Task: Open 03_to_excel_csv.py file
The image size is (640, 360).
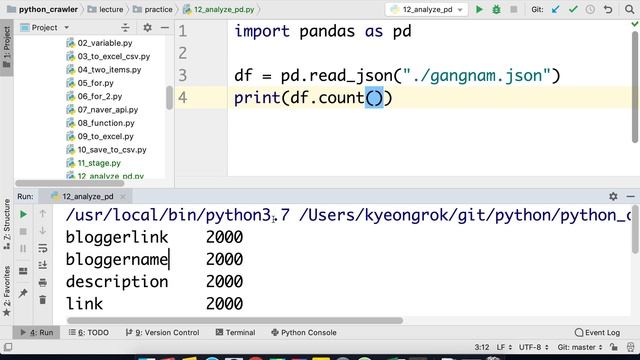Action: [108, 56]
